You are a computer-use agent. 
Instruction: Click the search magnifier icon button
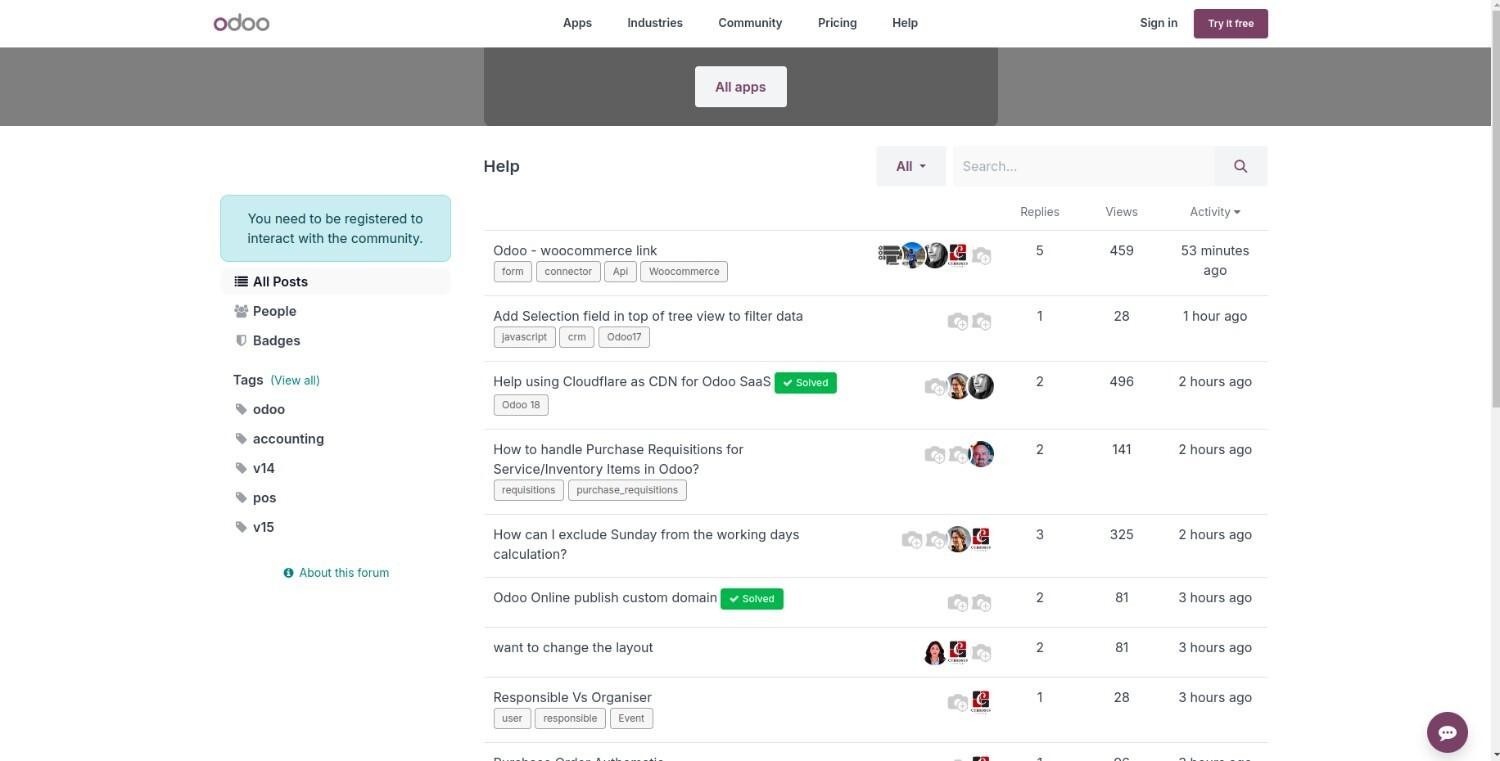1240,166
